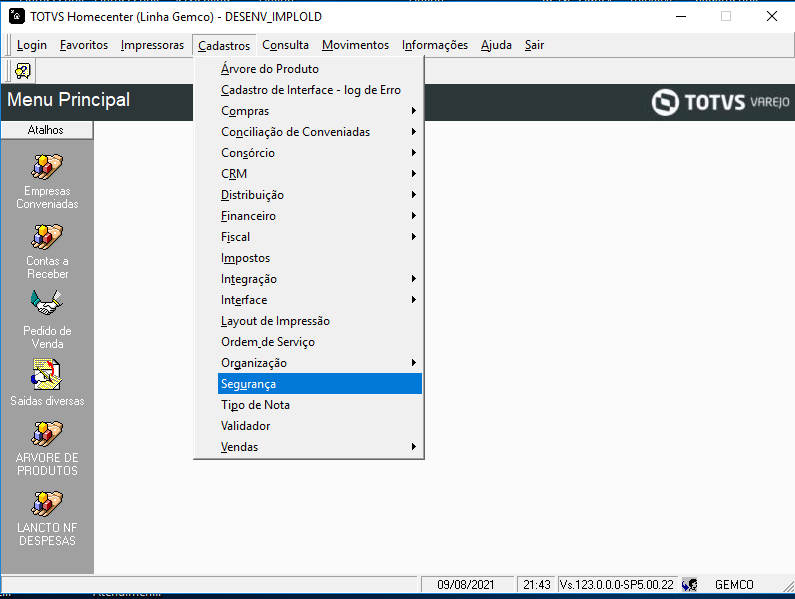Click the TOTVS Varejo logo

(x=720, y=102)
